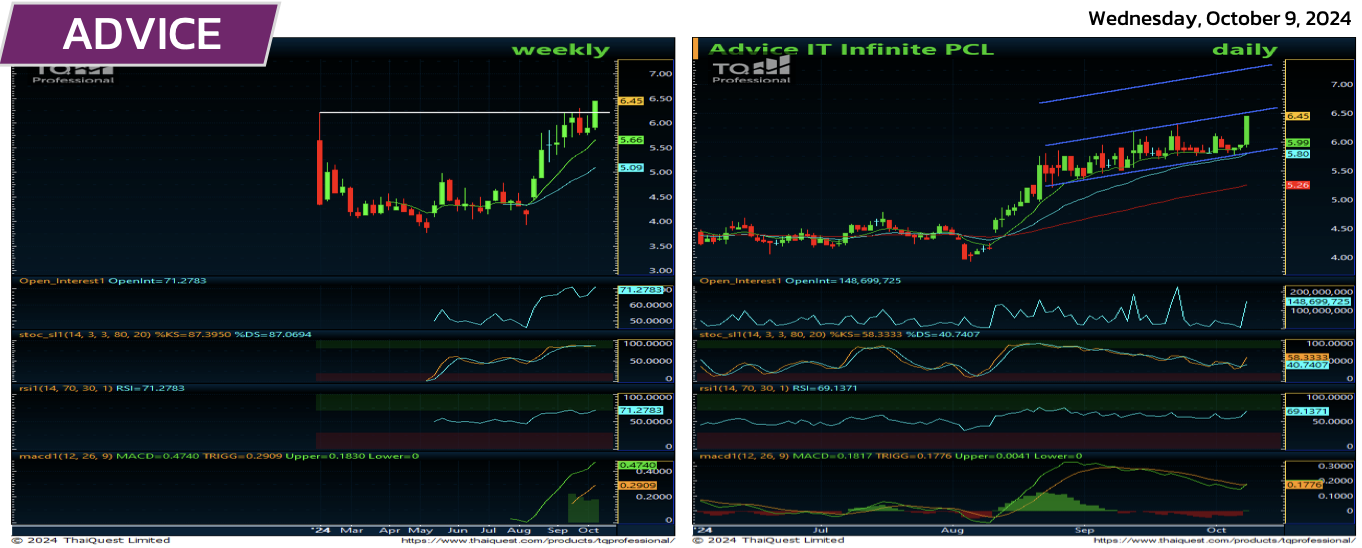Click the green 5.66 price tag
Viewport: 1362px width, 548px height.
[x=630, y=140]
